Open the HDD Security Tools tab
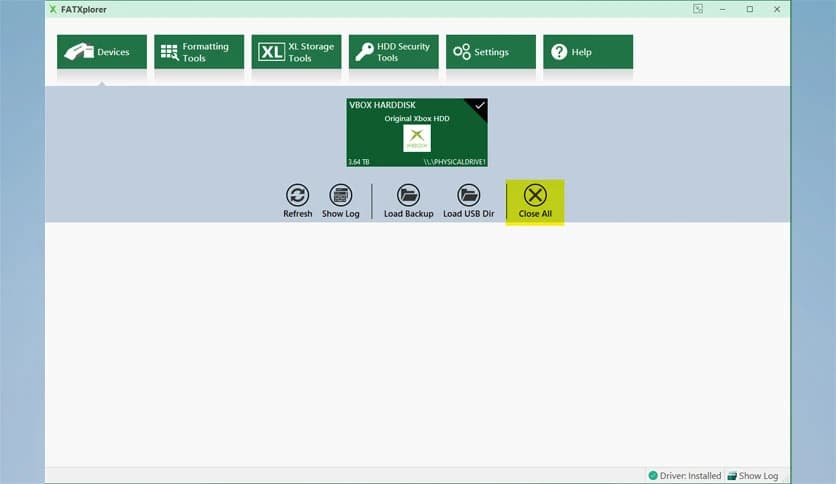The image size is (836, 484). [x=393, y=52]
